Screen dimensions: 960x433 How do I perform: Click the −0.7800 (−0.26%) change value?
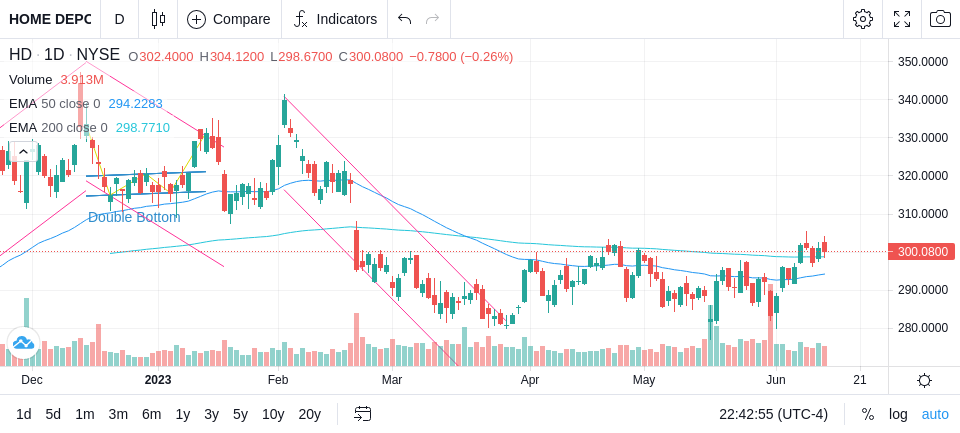click(x=461, y=57)
